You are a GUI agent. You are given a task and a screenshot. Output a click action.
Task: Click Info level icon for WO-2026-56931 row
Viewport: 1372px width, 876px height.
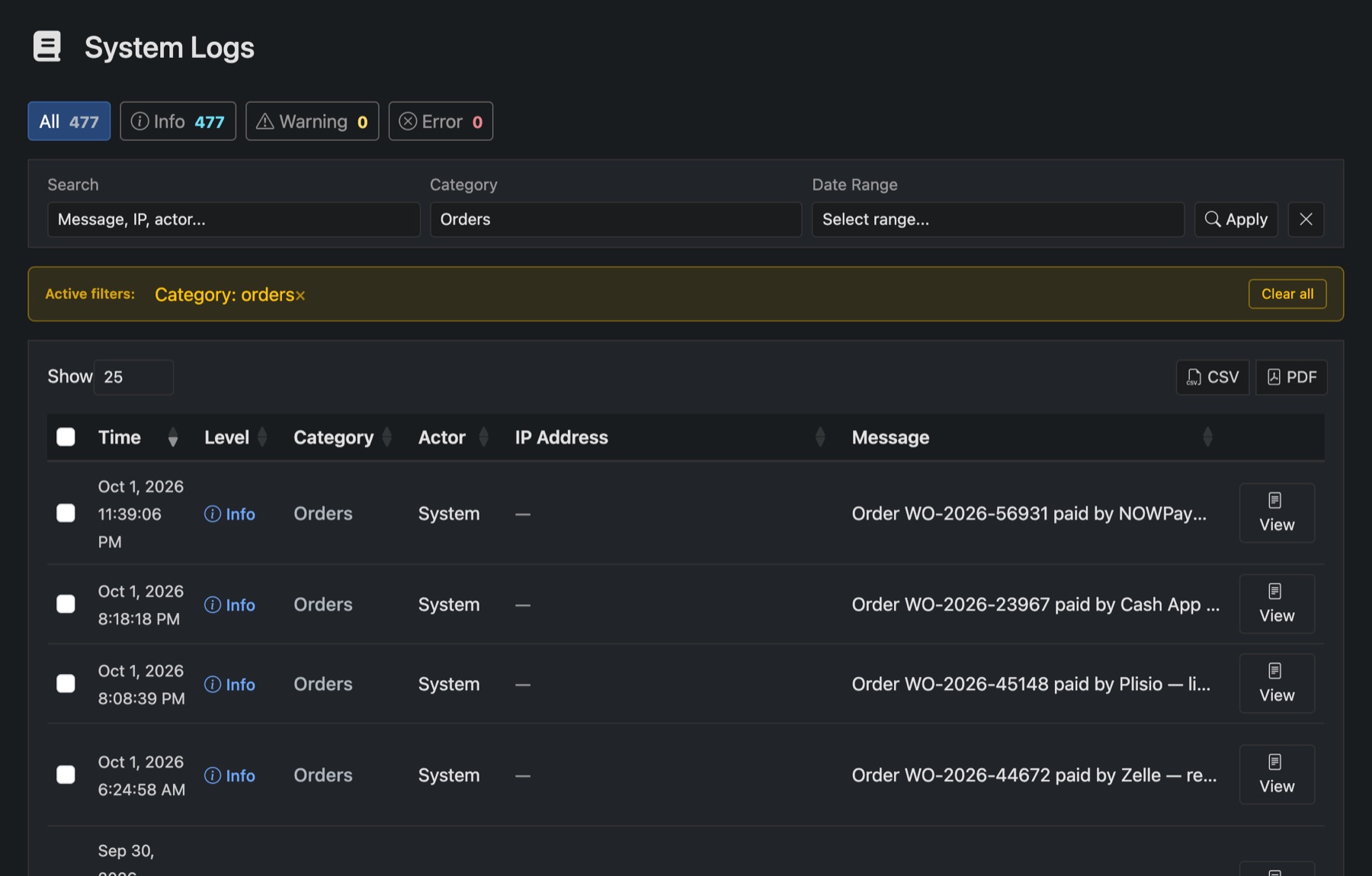213,514
